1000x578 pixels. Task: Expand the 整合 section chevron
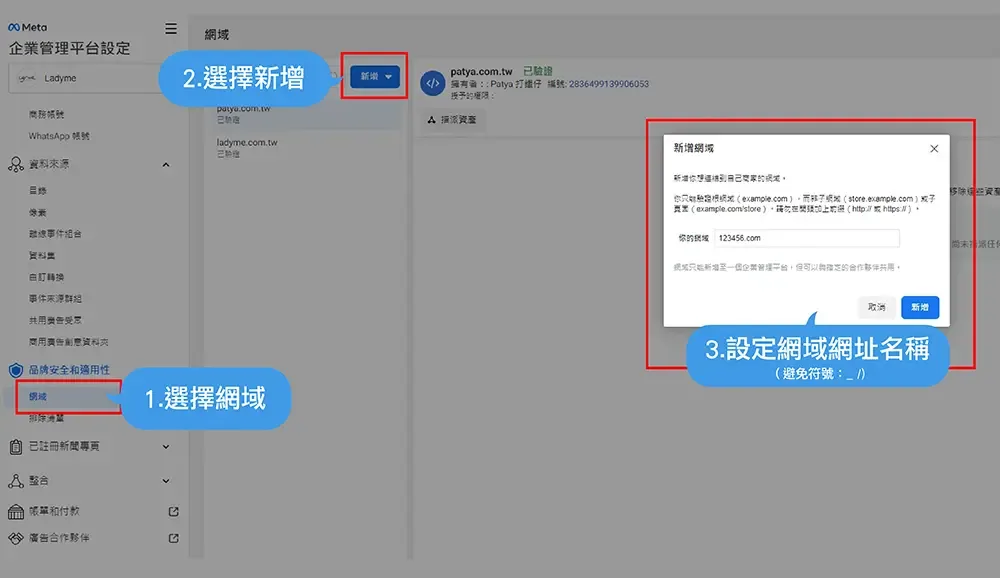pos(166,480)
